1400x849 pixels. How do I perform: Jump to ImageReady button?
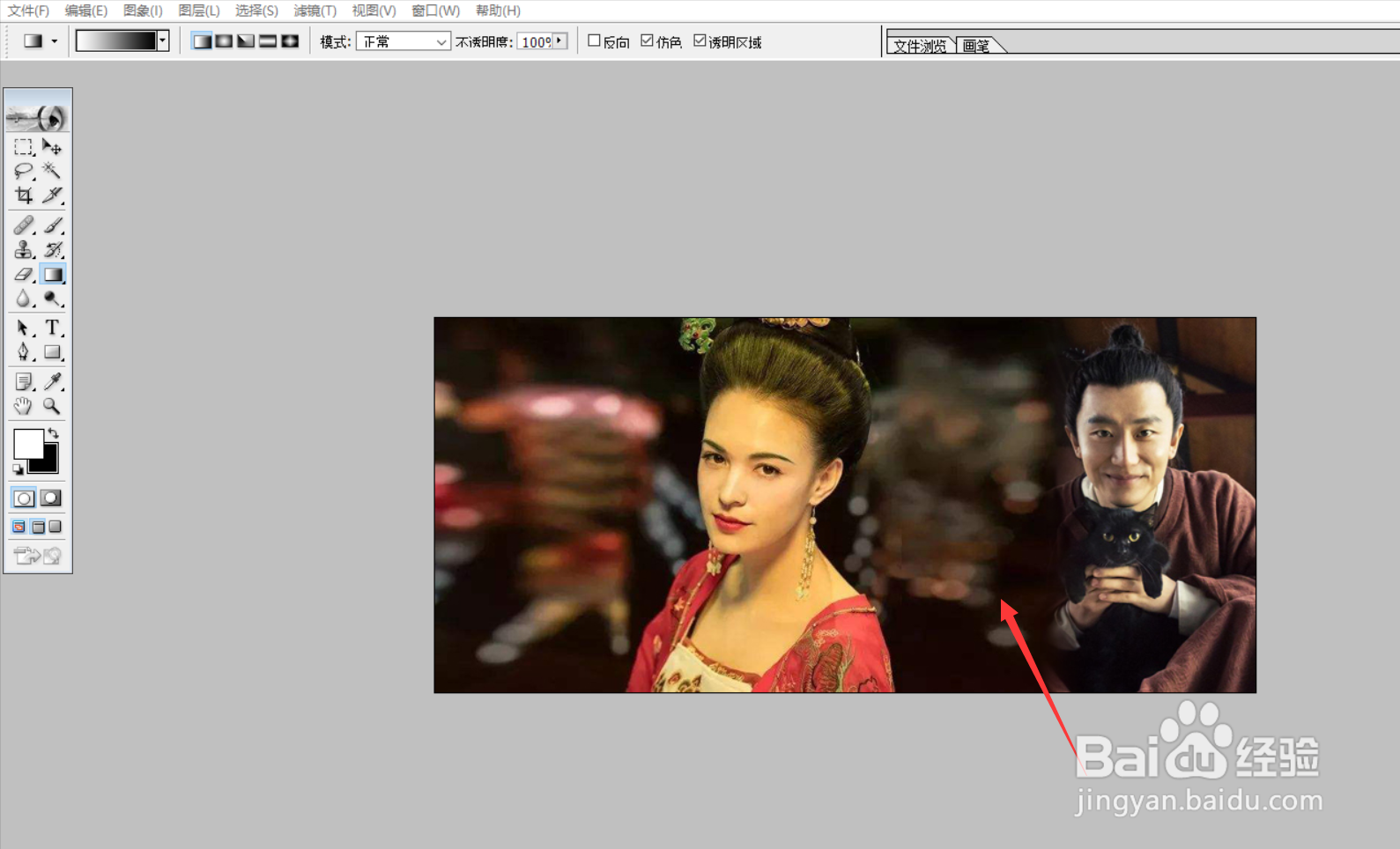pyautogui.click(x=38, y=556)
